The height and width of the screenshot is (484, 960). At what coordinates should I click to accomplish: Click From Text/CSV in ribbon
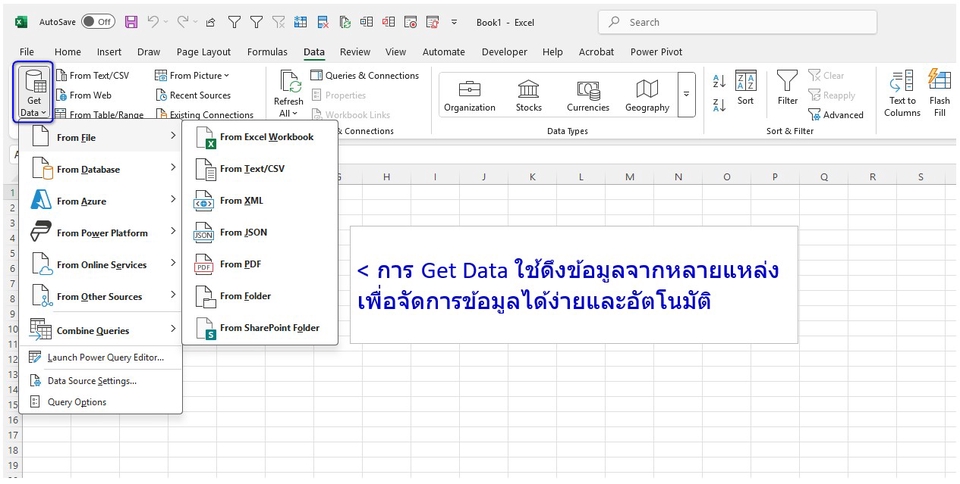(x=92, y=76)
